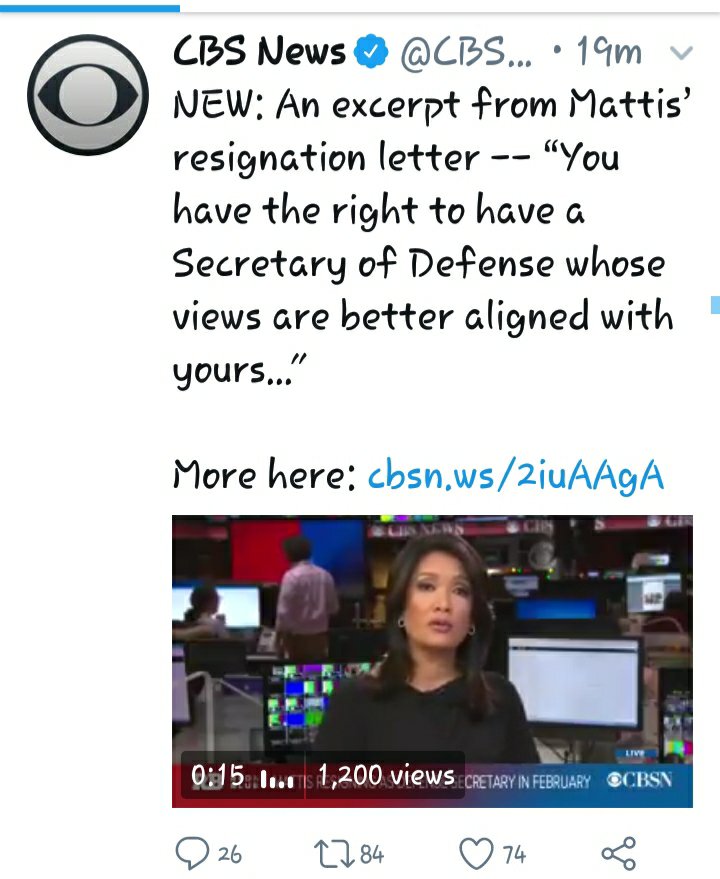Screen dimensions: 720x879
Task: Open the CBS eye logo profile picture
Action: point(88,95)
